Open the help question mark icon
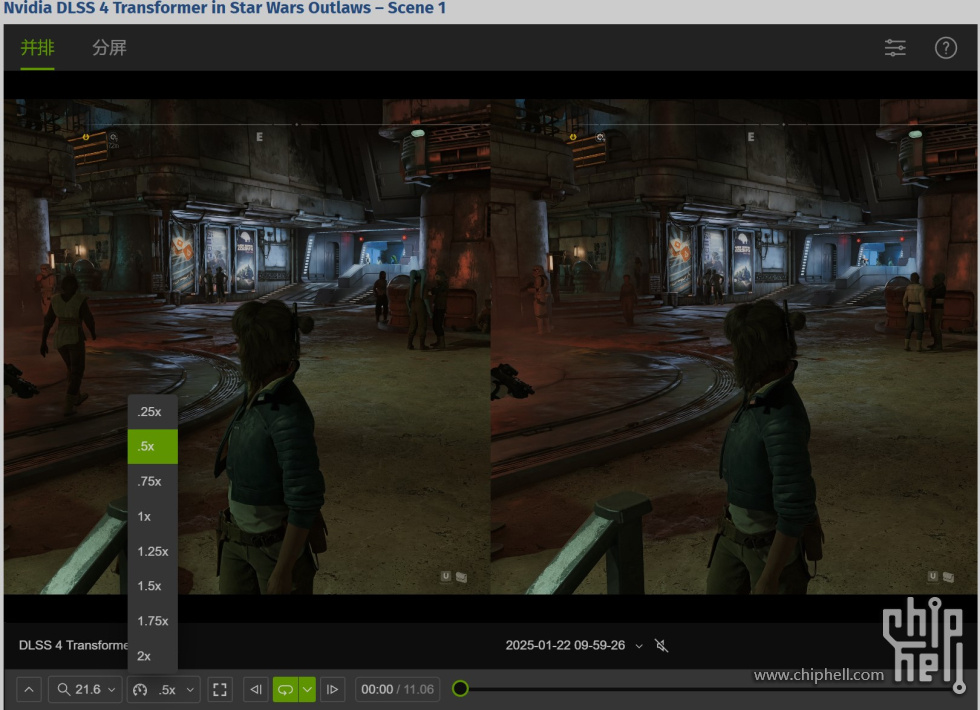The height and width of the screenshot is (710, 980). (x=946, y=48)
